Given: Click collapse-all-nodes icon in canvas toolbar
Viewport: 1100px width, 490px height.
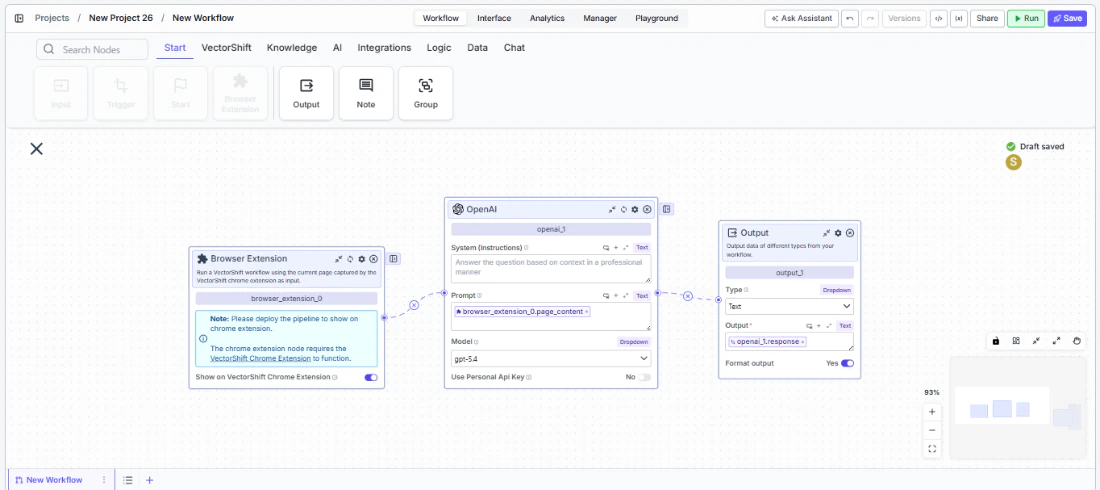Looking at the screenshot, I should 1036,341.
